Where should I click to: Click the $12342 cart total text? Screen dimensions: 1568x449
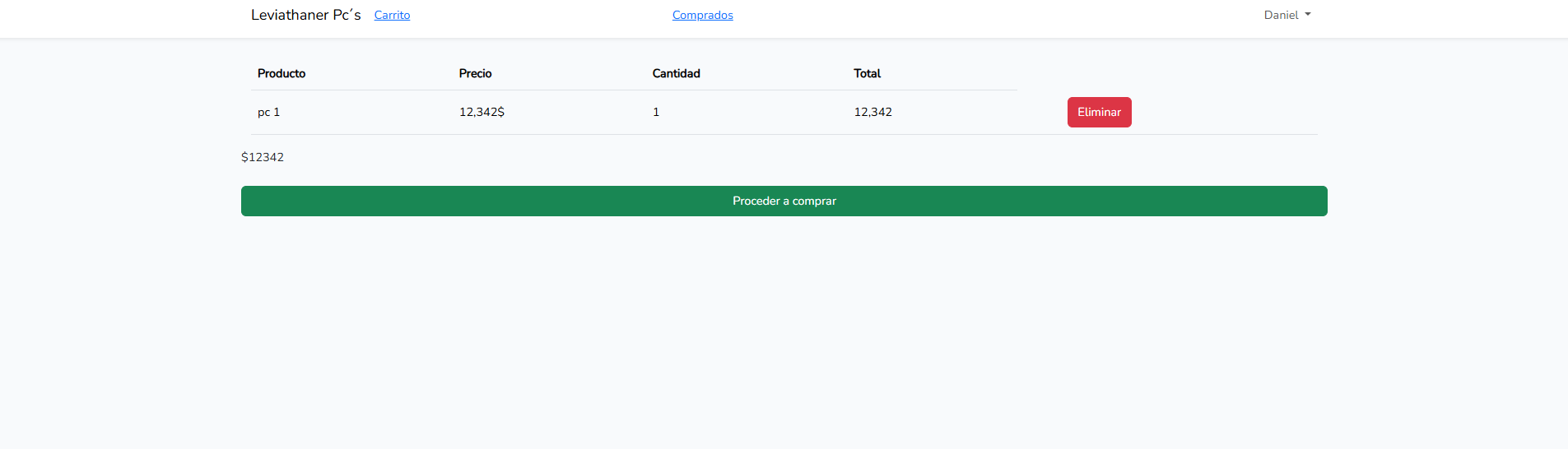point(263,157)
